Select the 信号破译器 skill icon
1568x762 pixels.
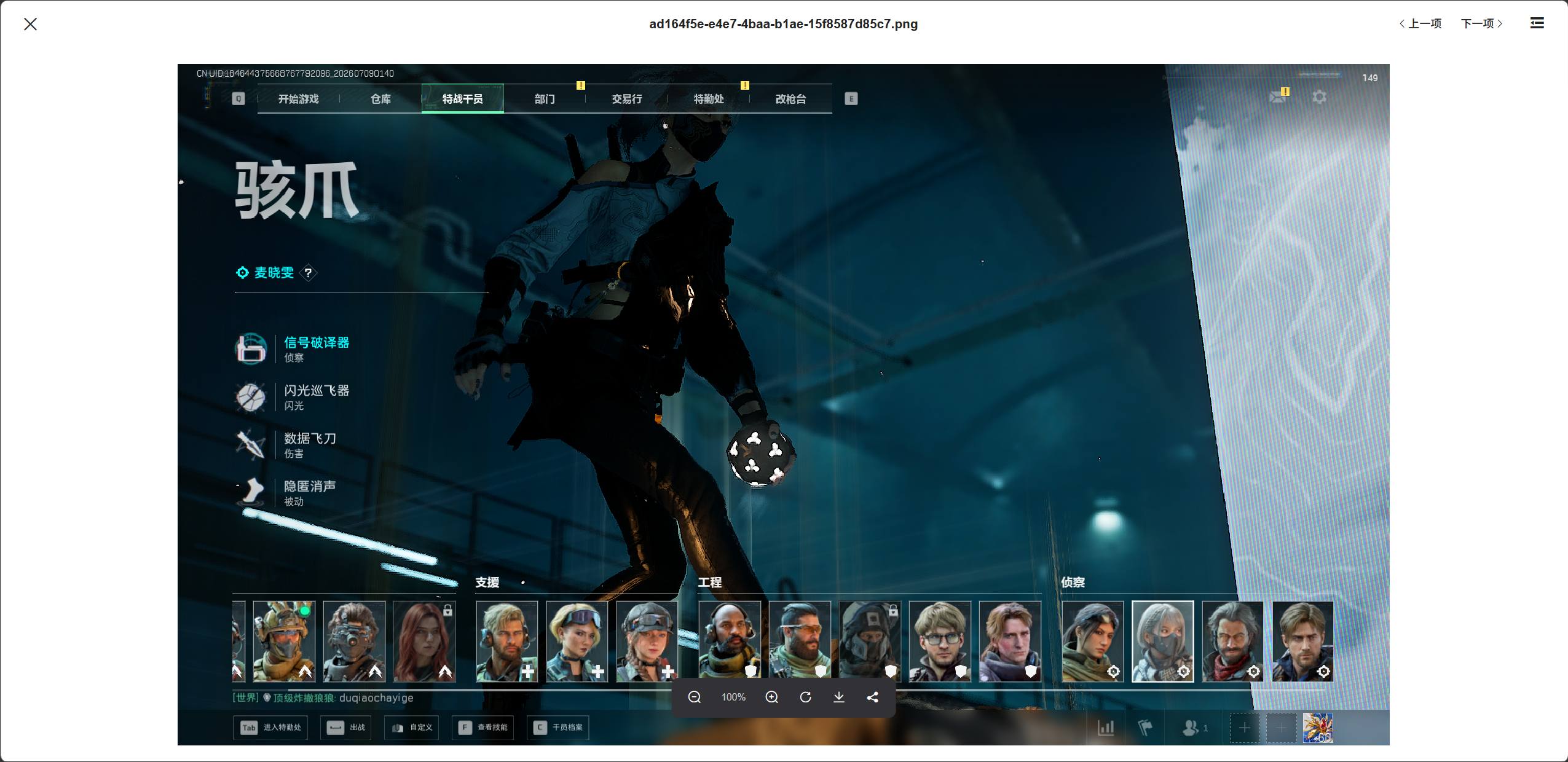(251, 348)
